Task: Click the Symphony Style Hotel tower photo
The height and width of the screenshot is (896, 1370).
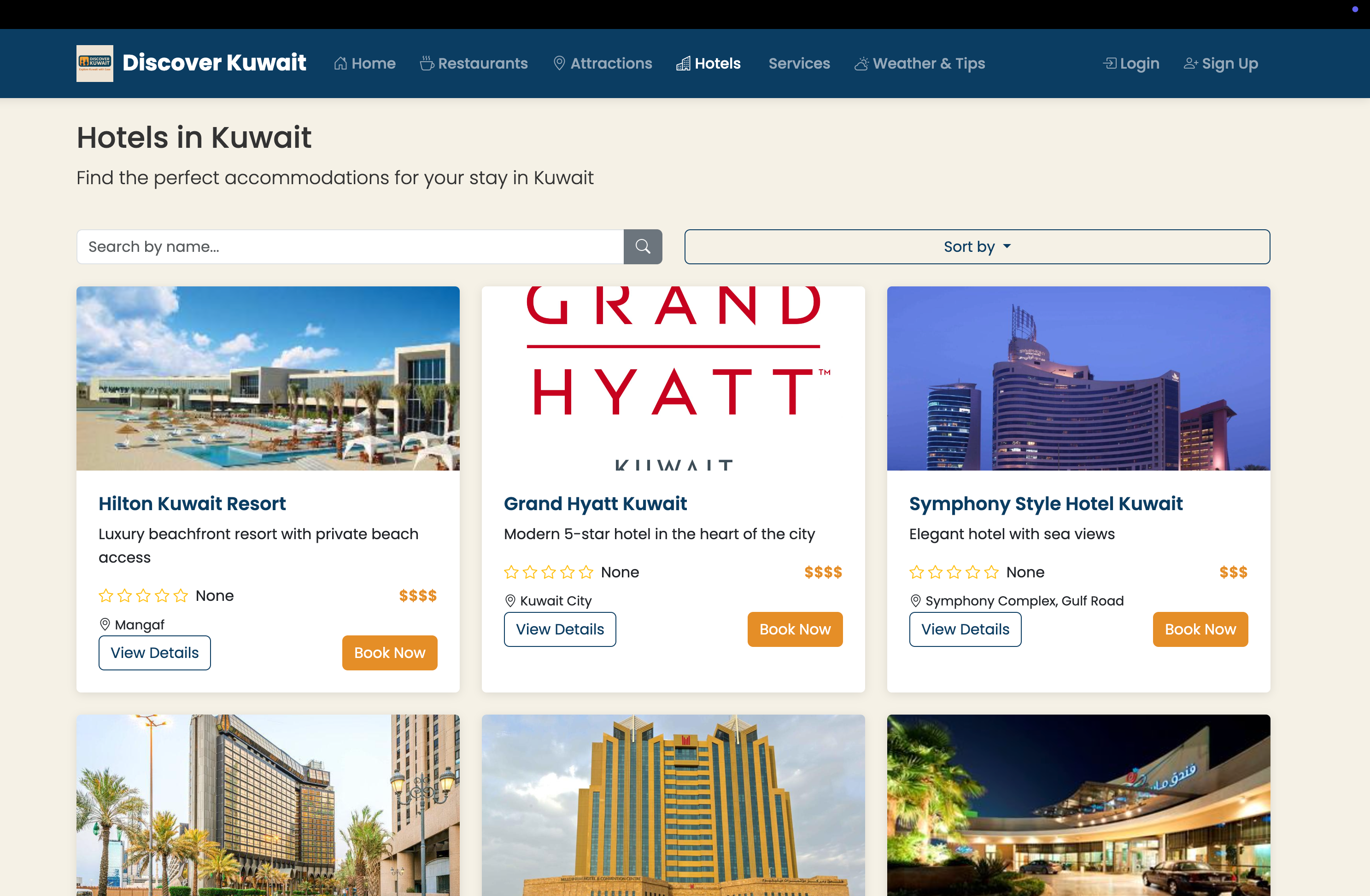Action: tap(1078, 378)
